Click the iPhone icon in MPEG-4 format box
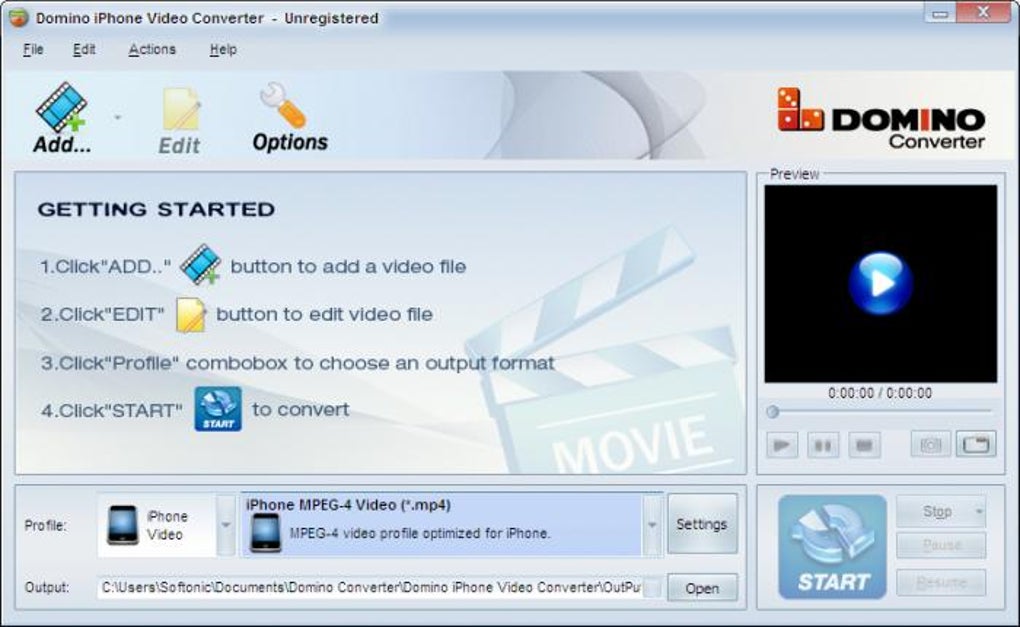The width and height of the screenshot is (1020, 627). (x=265, y=533)
